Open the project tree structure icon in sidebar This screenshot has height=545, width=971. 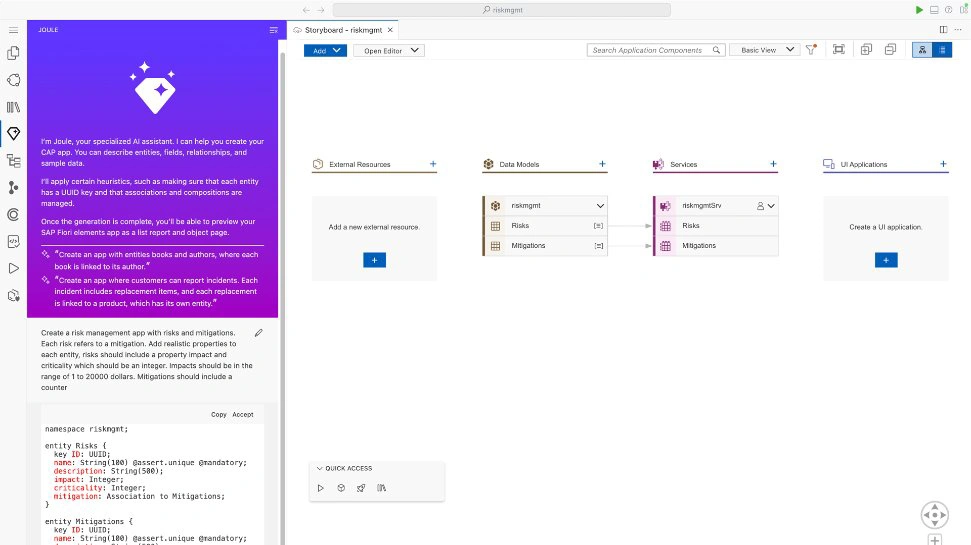(13, 160)
